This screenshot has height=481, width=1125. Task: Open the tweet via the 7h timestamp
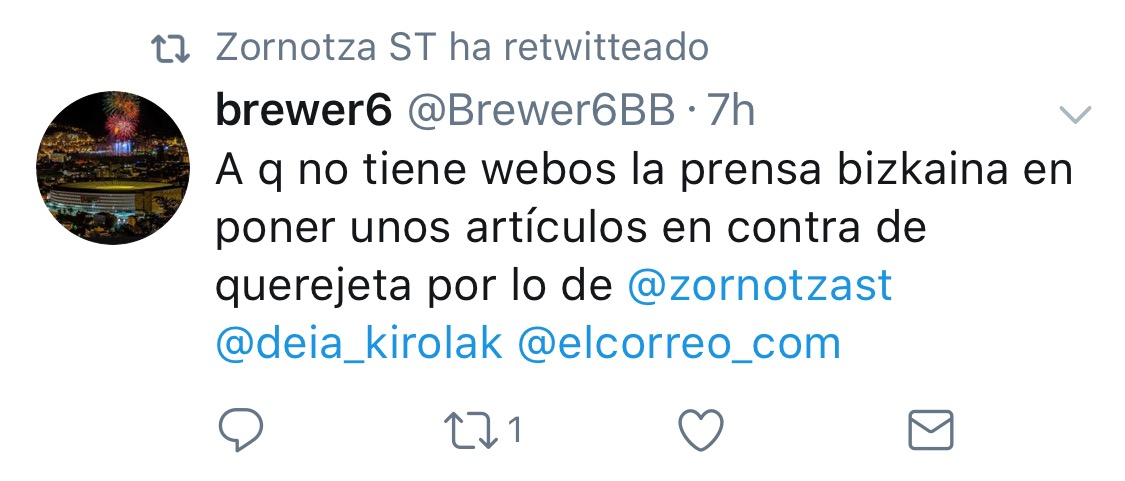coord(731,111)
